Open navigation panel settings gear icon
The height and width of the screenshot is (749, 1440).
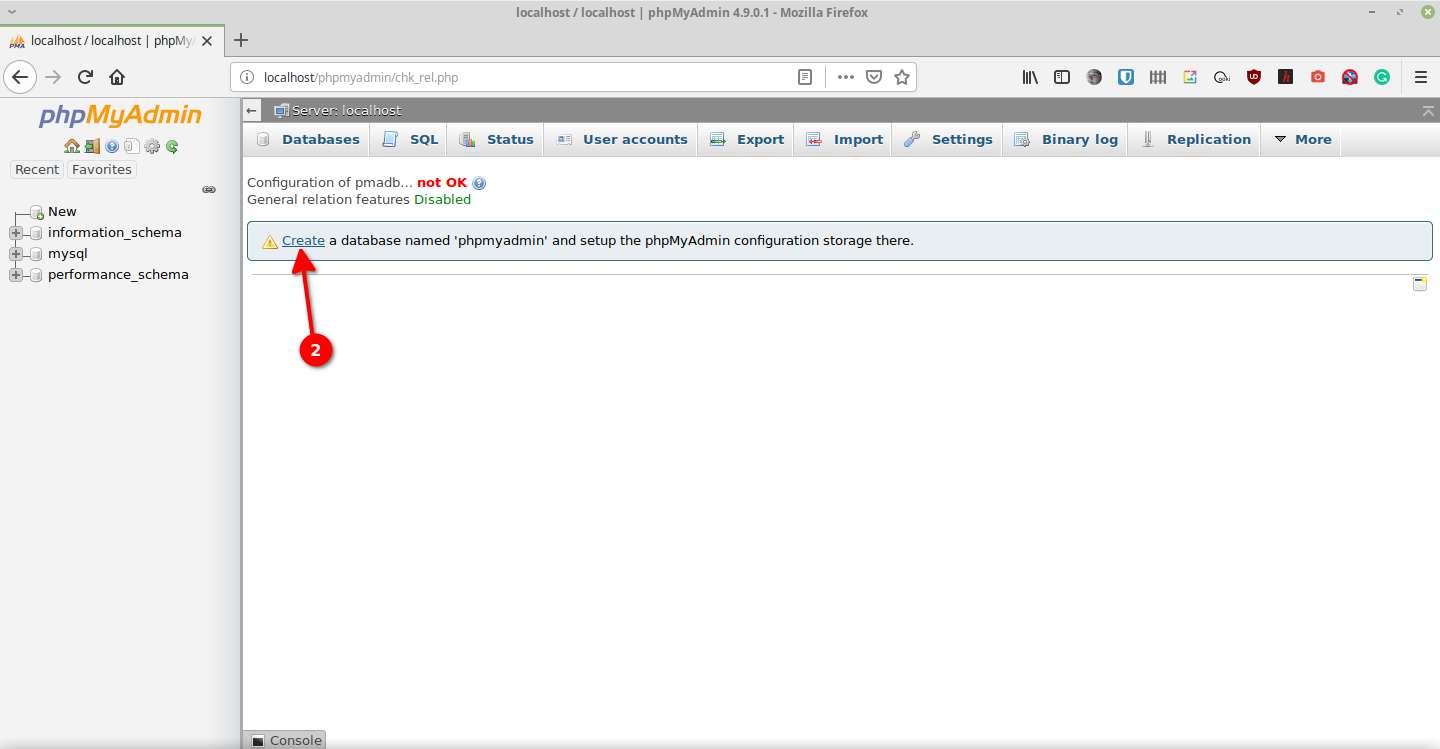(152, 146)
